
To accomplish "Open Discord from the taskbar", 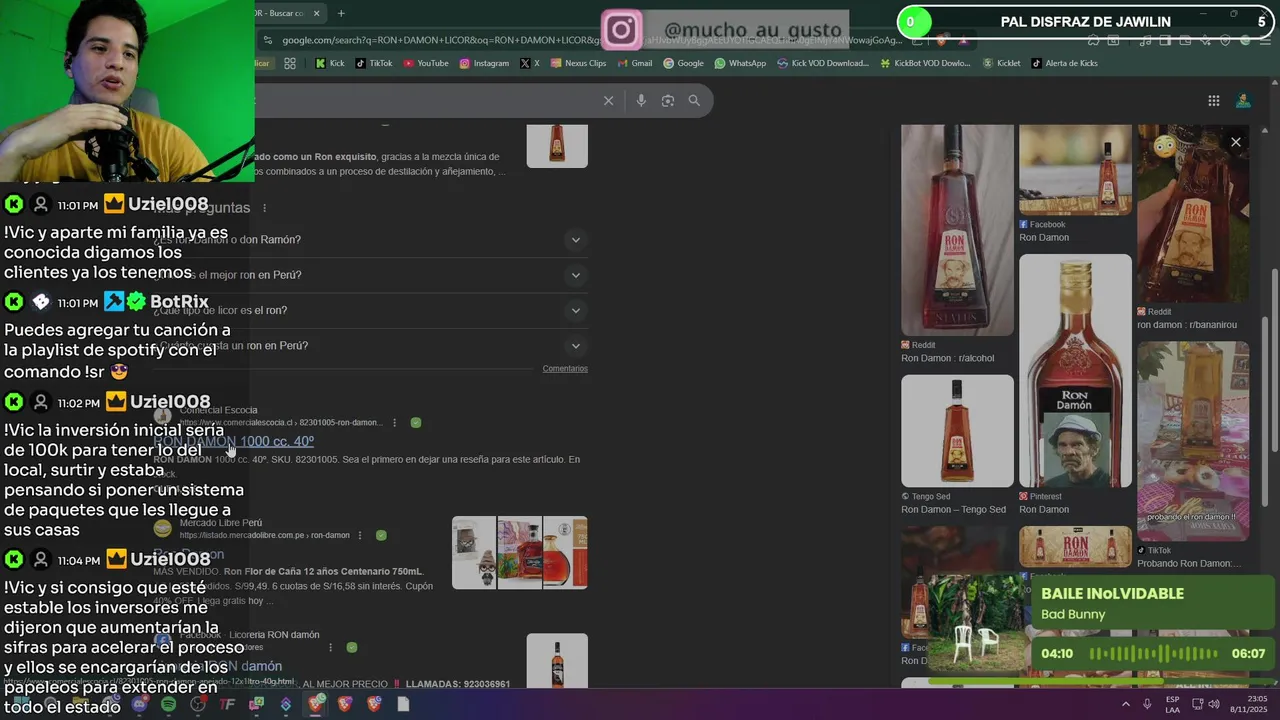I will [139, 704].
